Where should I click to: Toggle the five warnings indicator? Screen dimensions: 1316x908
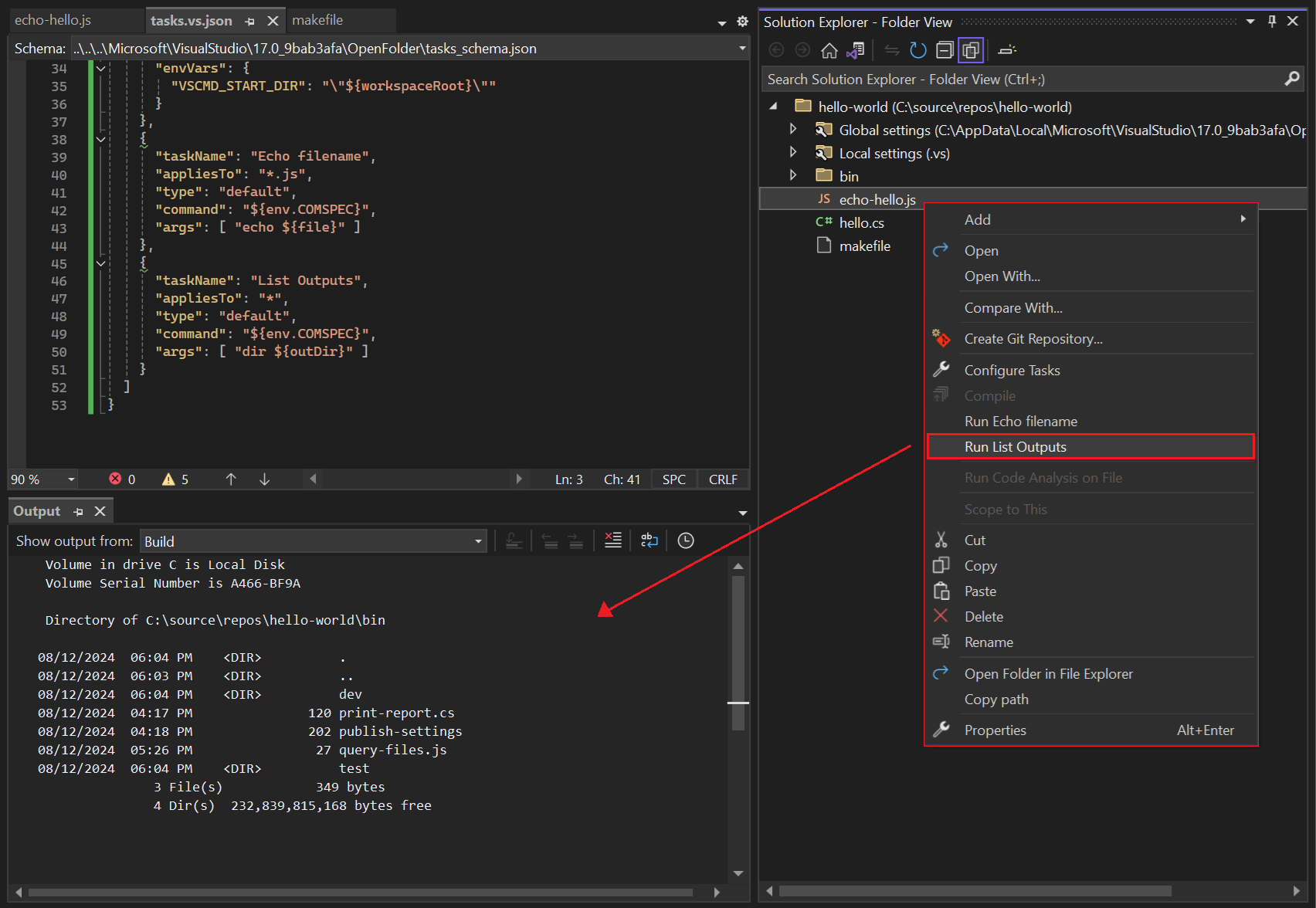pyautogui.click(x=175, y=479)
